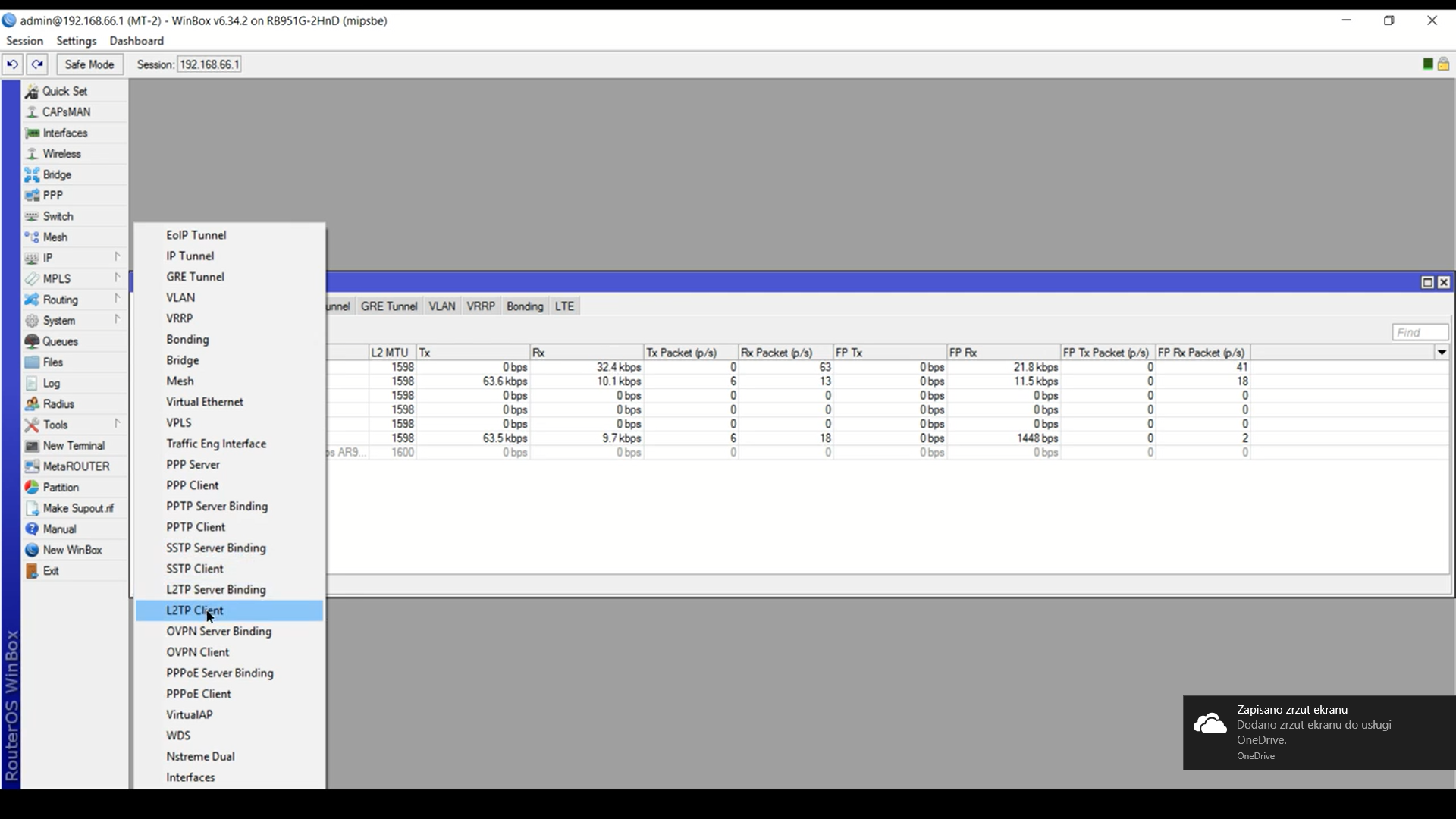Switch to the Bonding tab
This screenshot has height=819, width=1456.
click(525, 306)
